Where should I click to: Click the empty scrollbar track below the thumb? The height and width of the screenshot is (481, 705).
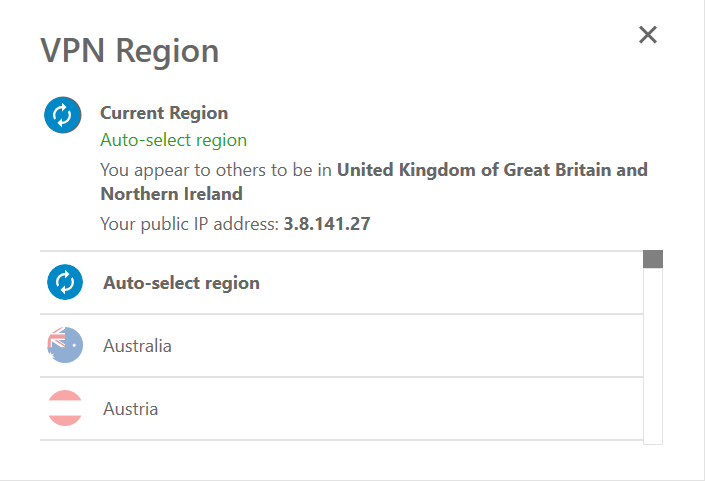(x=653, y=356)
